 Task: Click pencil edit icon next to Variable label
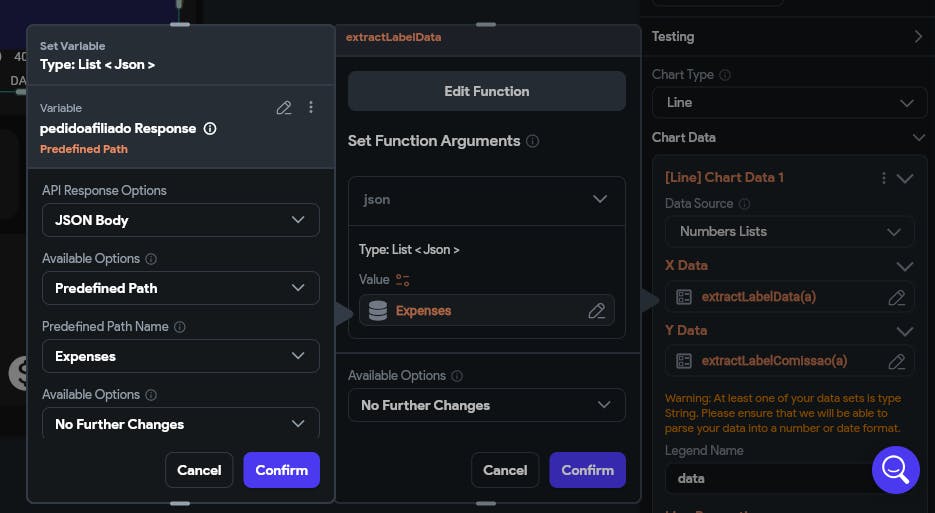tap(284, 107)
